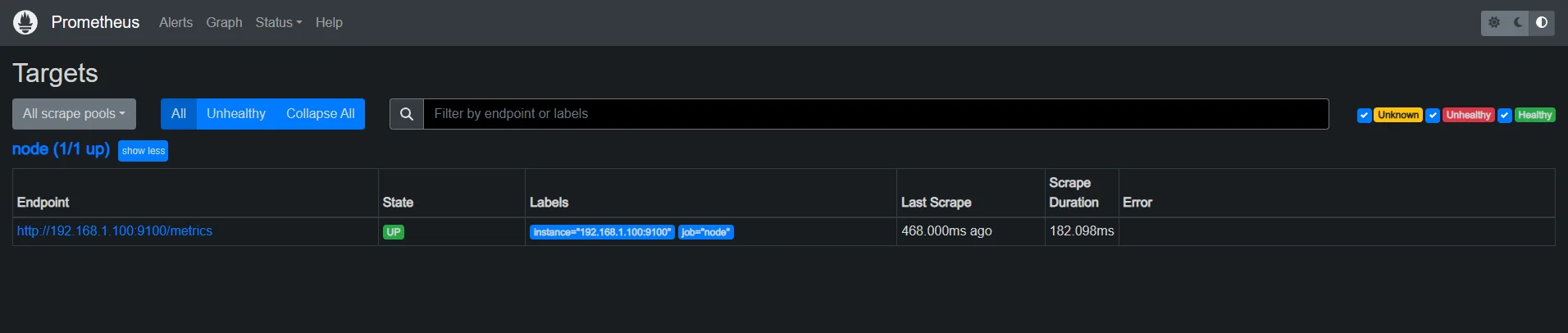Click the Collapse All button
The image size is (1568, 333).
[x=321, y=114]
